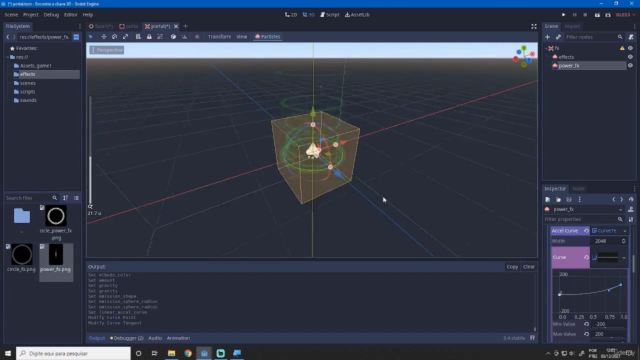Choose the Select mode tool
Screen dimensions: 640x360
(91, 37)
